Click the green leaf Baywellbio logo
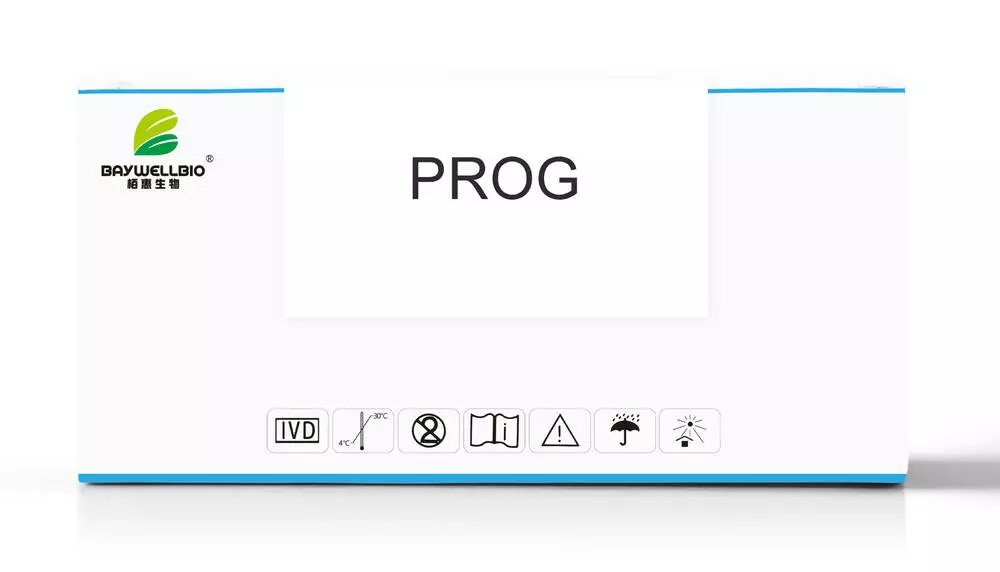 coord(156,132)
